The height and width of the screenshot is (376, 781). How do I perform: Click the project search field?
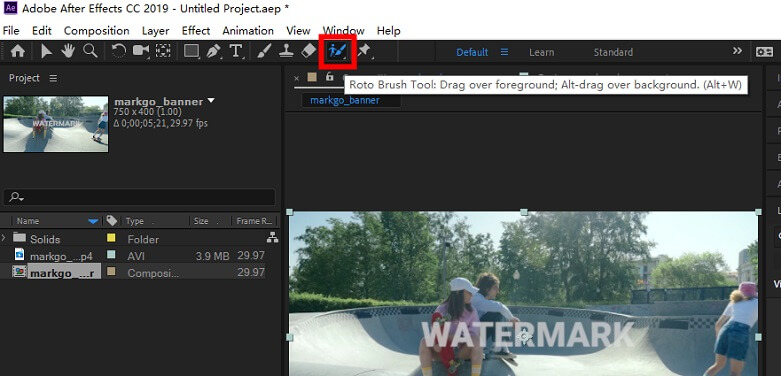(139, 197)
